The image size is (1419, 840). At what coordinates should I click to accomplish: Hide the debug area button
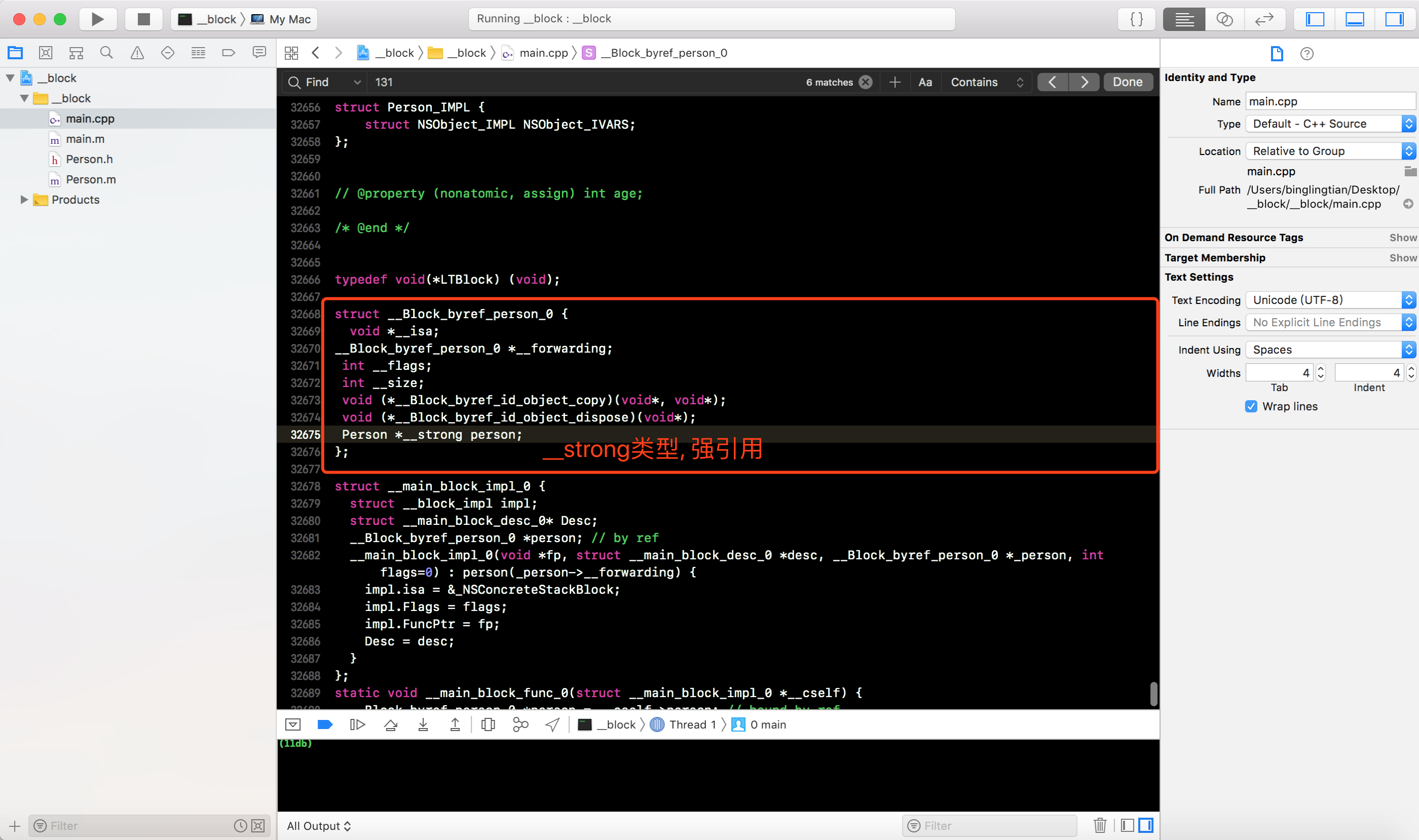[x=293, y=724]
